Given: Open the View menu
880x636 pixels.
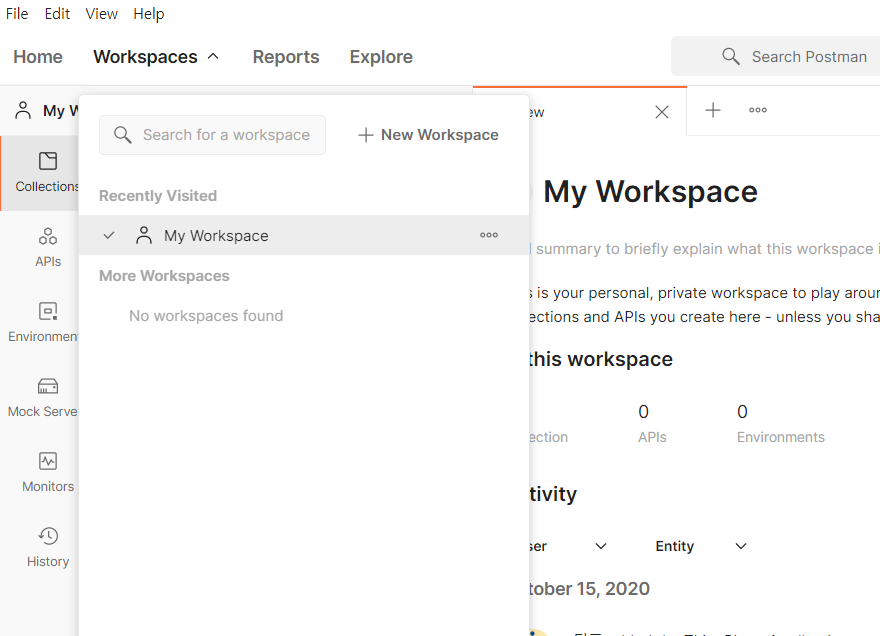Looking at the screenshot, I should [x=102, y=13].
